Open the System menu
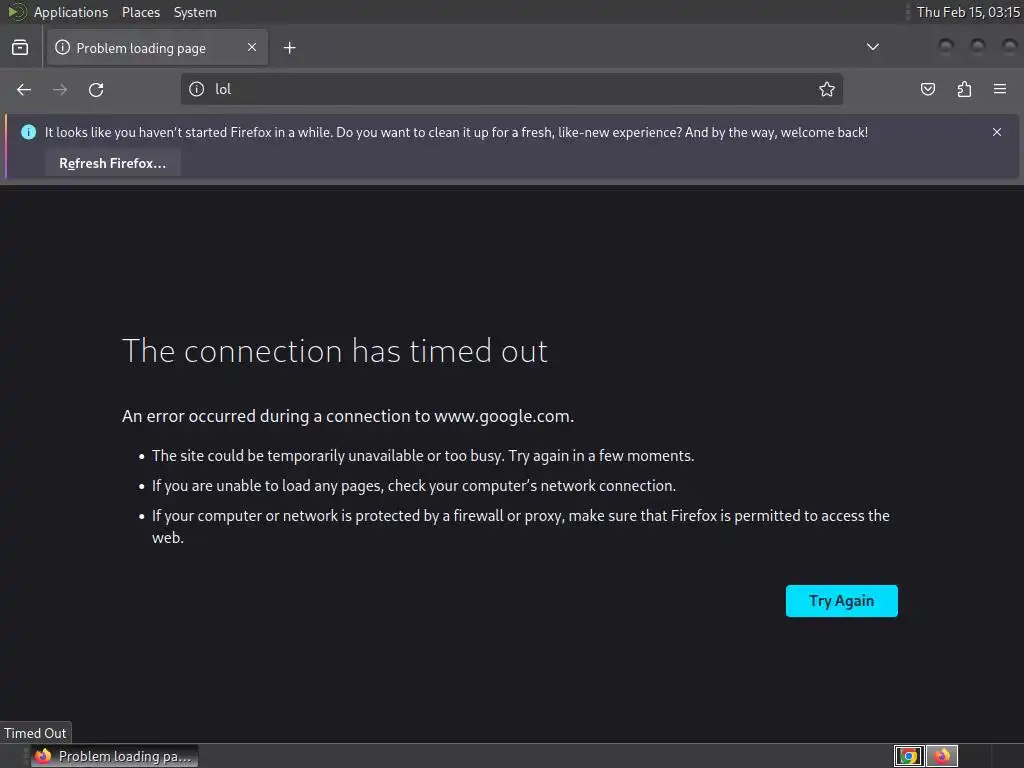The image size is (1024, 768). (x=195, y=12)
